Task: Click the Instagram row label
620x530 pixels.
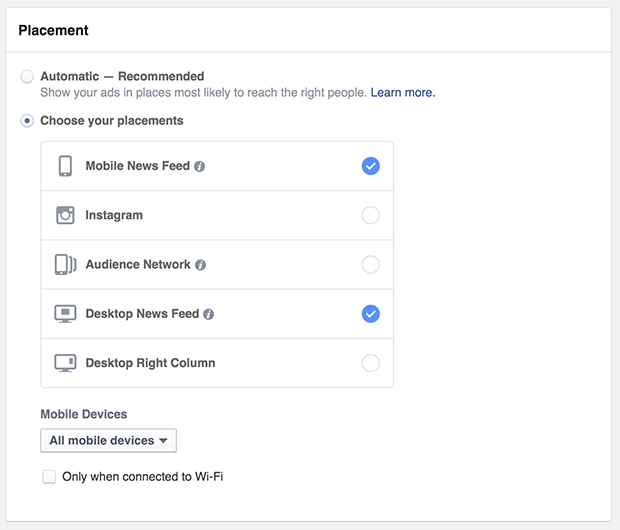Action: (x=114, y=215)
